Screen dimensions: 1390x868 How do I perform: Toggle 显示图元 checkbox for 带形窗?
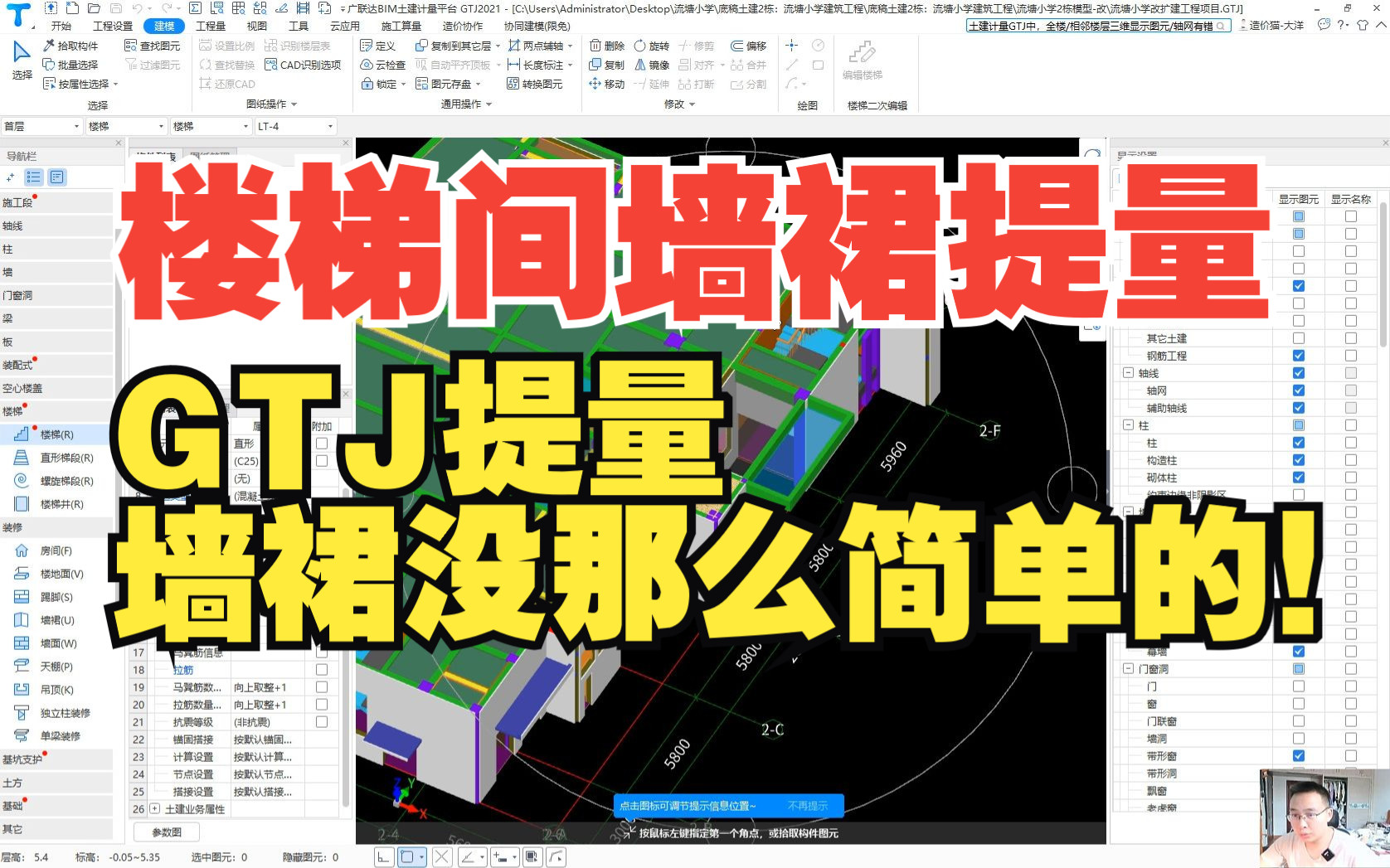(1298, 756)
